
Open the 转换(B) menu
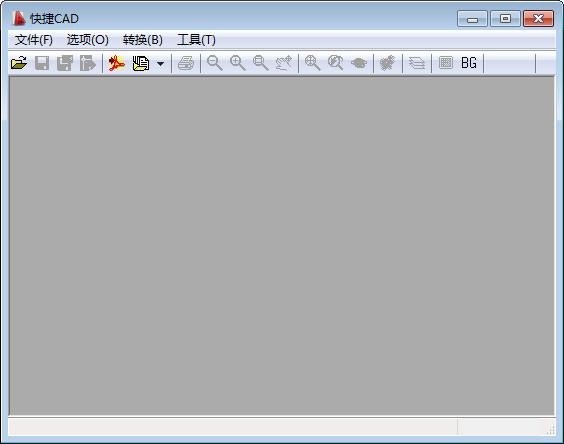(142, 40)
